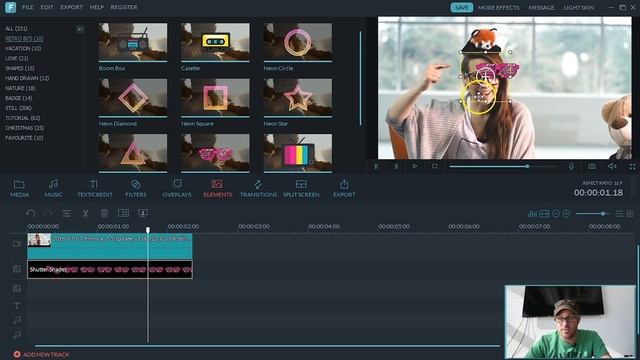
Task: Click the Filmora logo icon
Action: 11,7
